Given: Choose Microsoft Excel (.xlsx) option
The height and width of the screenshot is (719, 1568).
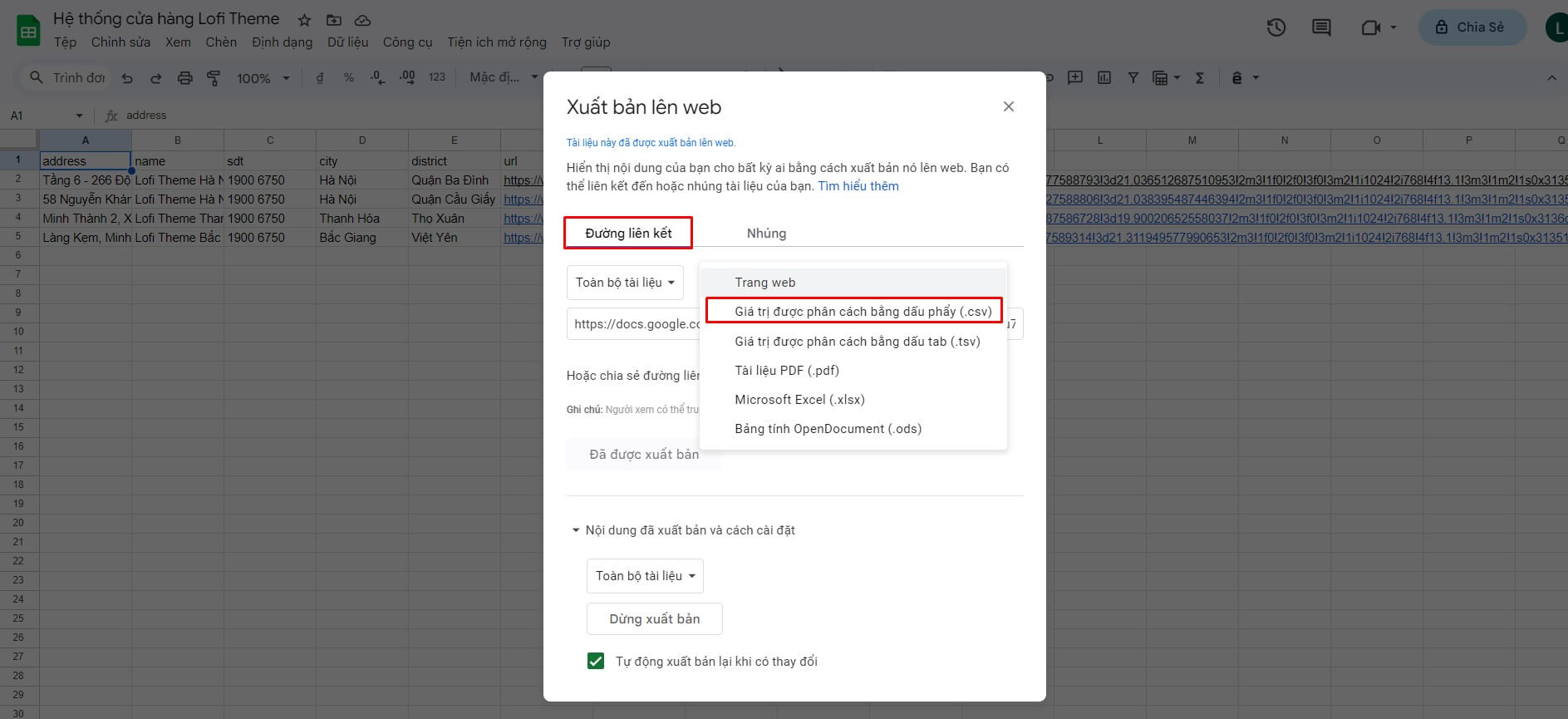Looking at the screenshot, I should [853, 399].
